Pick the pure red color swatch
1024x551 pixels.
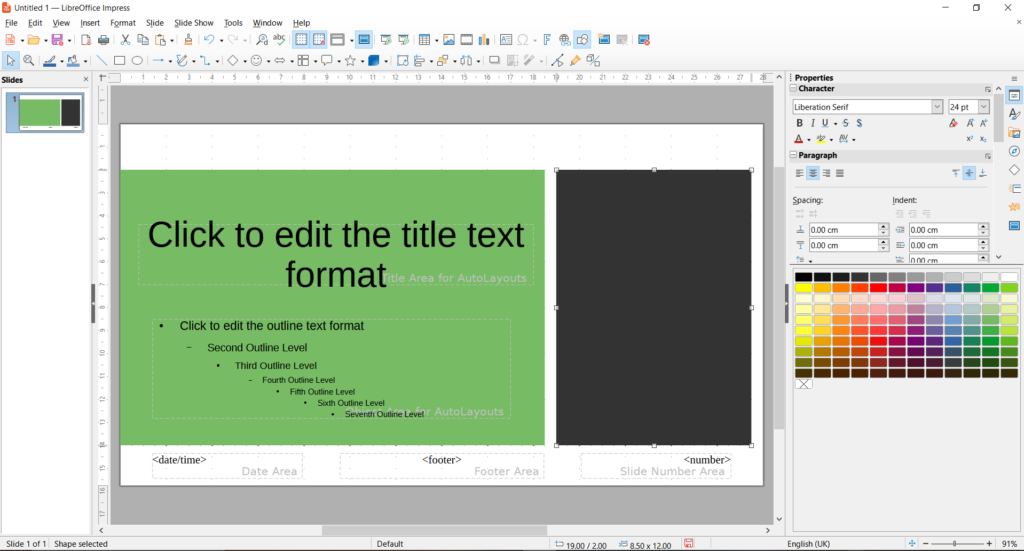click(x=878, y=288)
